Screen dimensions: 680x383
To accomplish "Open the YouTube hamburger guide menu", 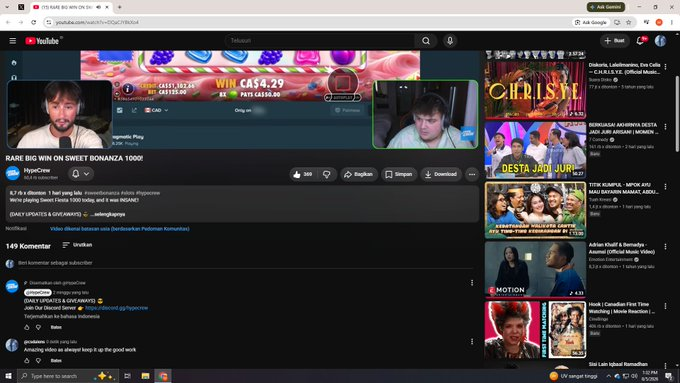I will tap(13, 41).
